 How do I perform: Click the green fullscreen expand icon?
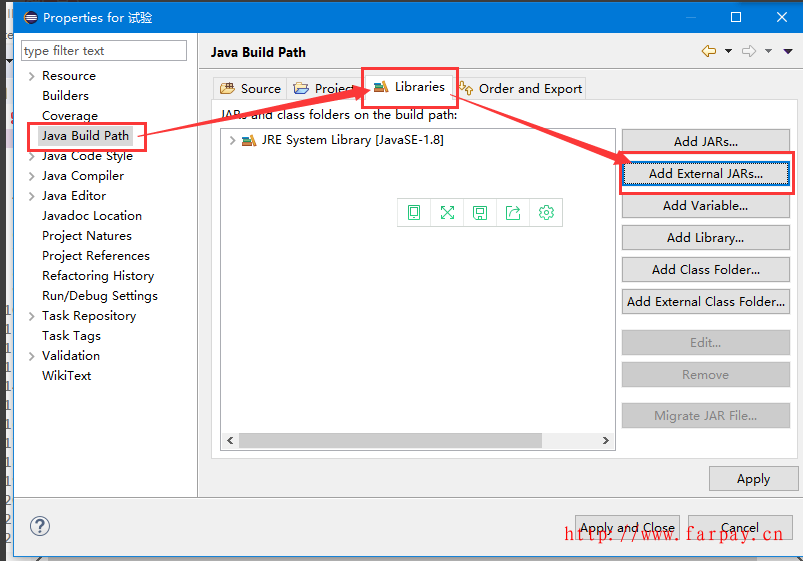447,212
